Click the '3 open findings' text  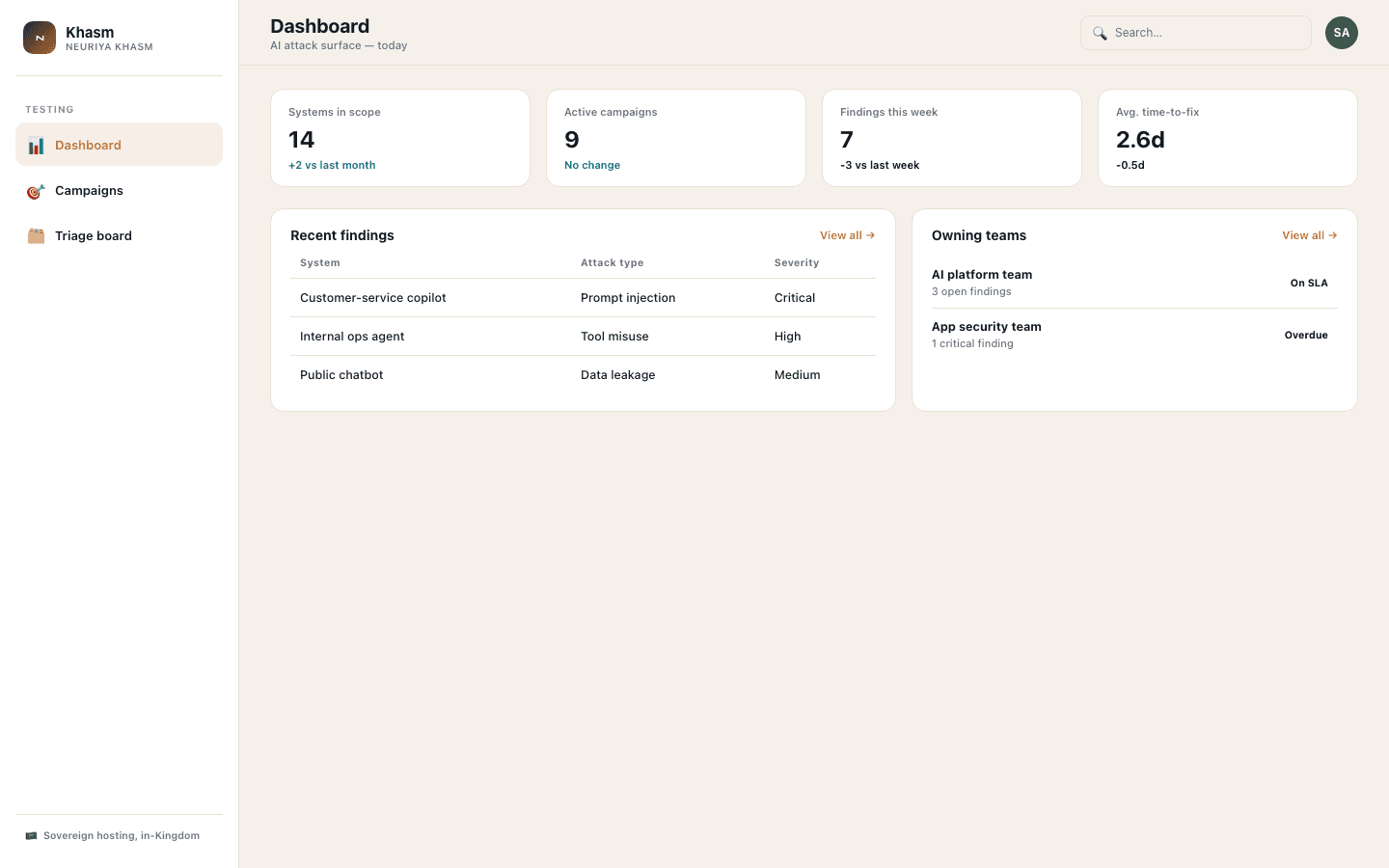971,291
